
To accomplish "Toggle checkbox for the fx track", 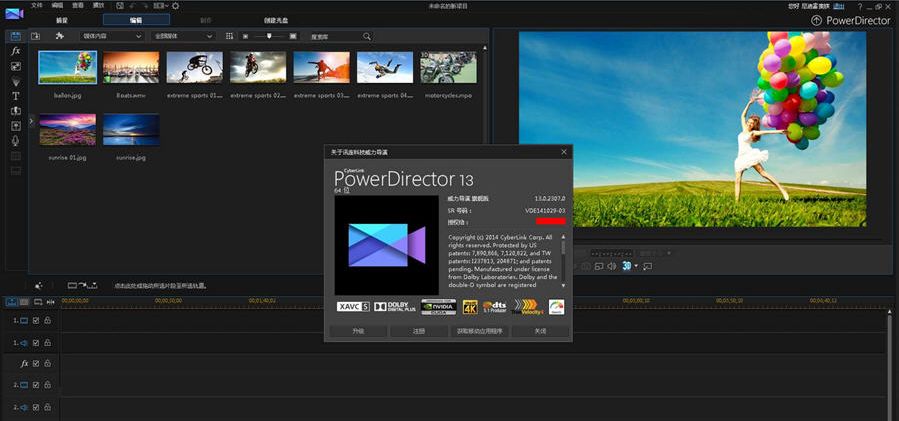I will (36, 364).
